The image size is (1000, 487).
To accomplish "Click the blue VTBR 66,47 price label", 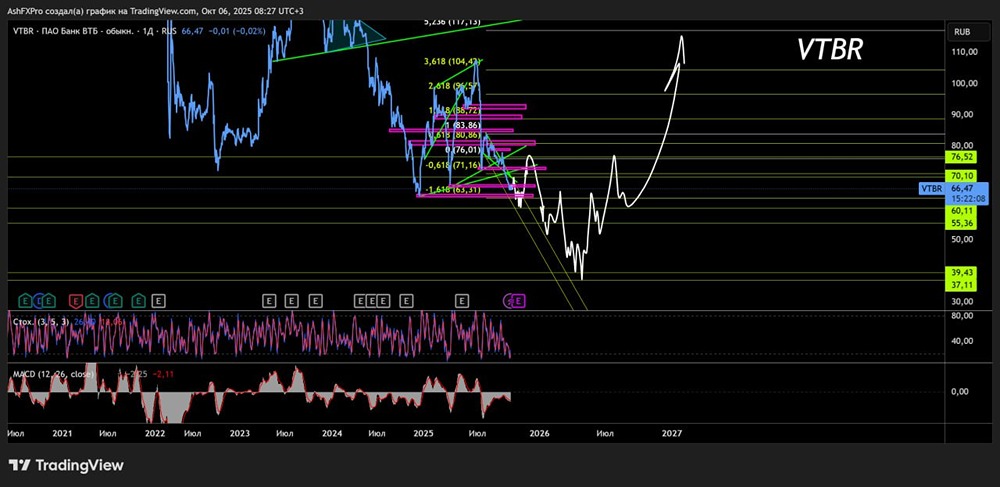I will [954, 193].
